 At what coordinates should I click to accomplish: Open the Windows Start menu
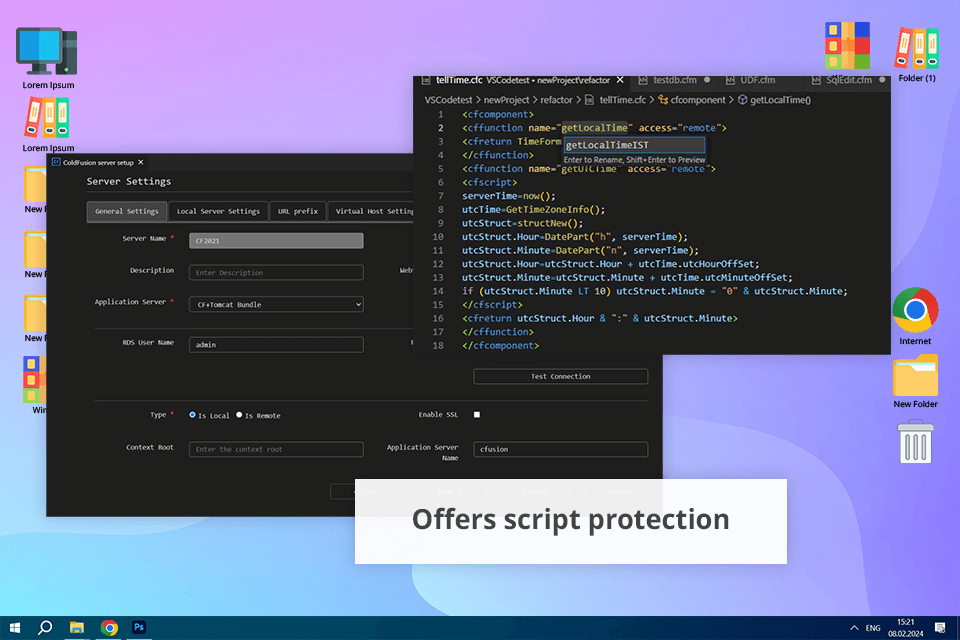pos(15,628)
